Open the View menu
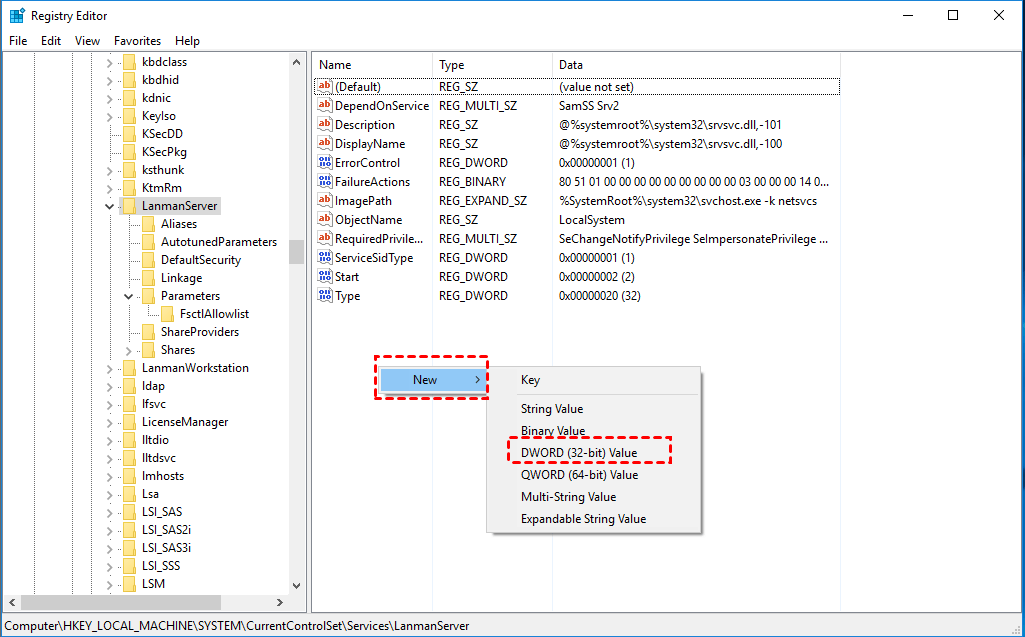This screenshot has height=637, width=1025. [87, 41]
